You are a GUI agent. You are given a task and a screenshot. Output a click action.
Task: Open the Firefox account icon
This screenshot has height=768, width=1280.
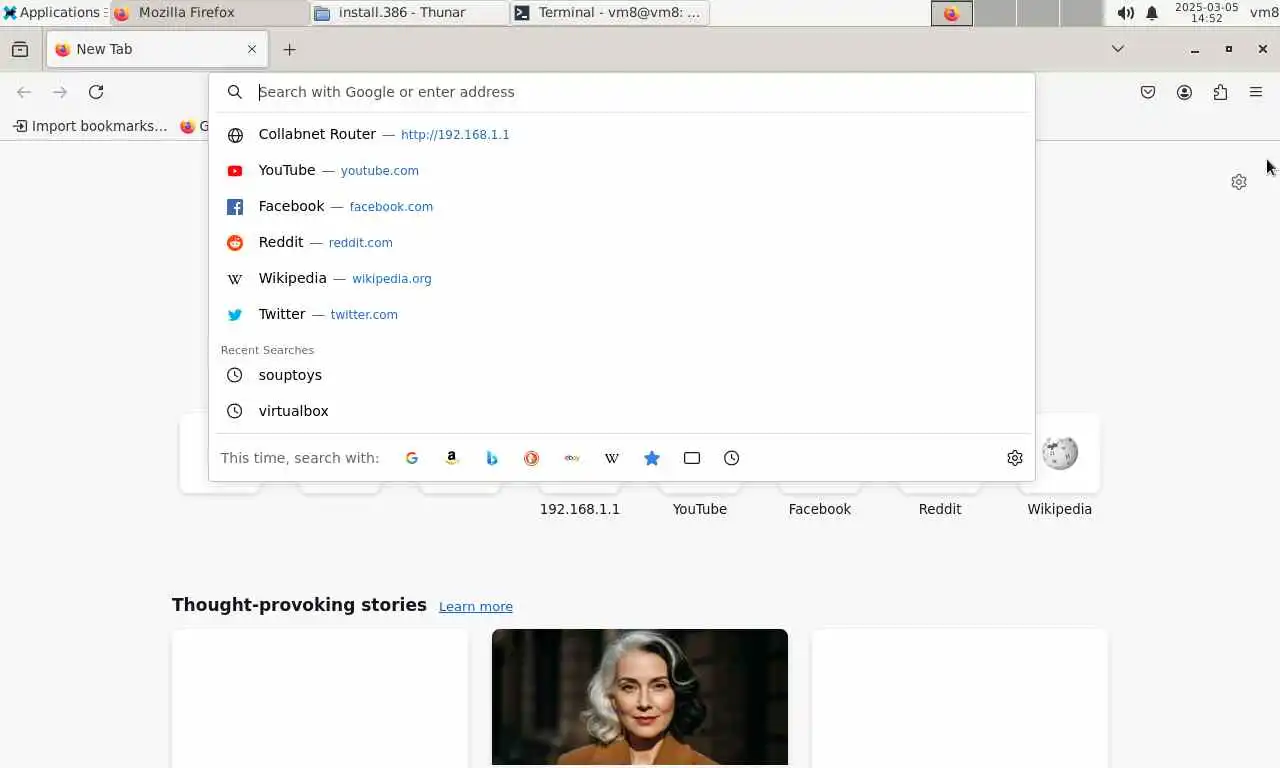point(1184,92)
